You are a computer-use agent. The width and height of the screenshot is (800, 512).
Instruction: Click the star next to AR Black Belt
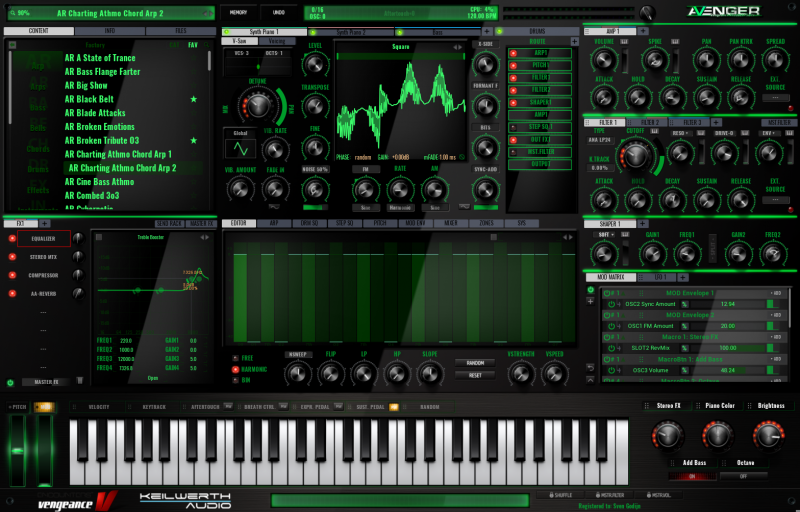[x=193, y=99]
